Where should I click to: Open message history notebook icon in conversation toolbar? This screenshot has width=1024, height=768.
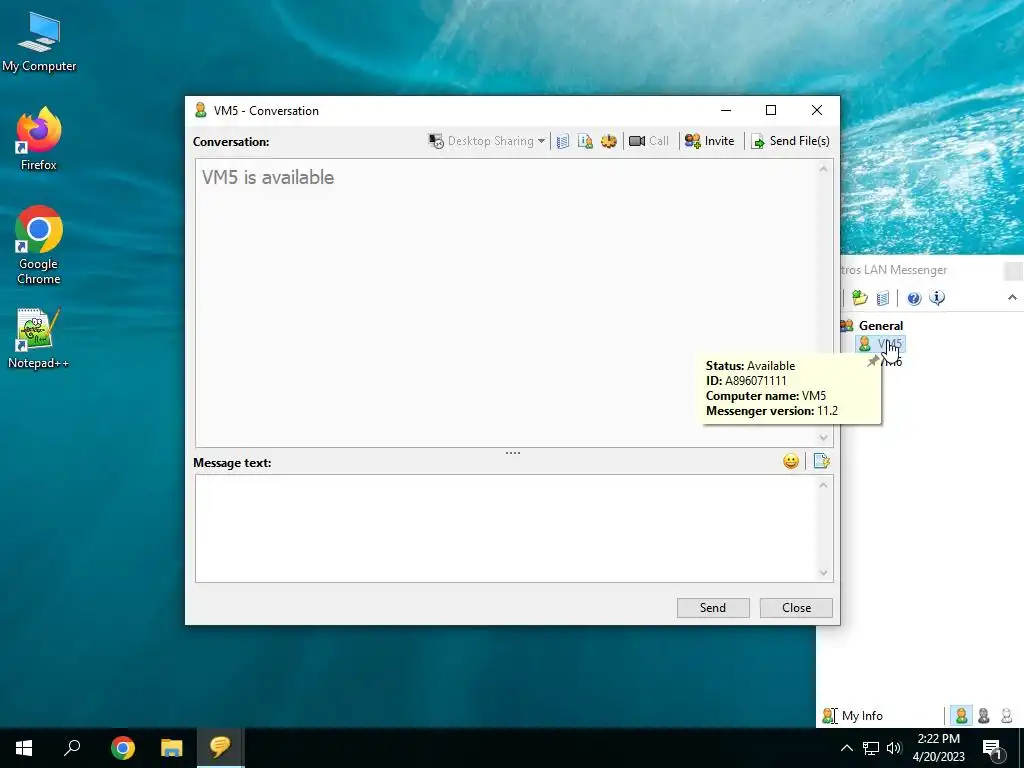click(x=563, y=141)
